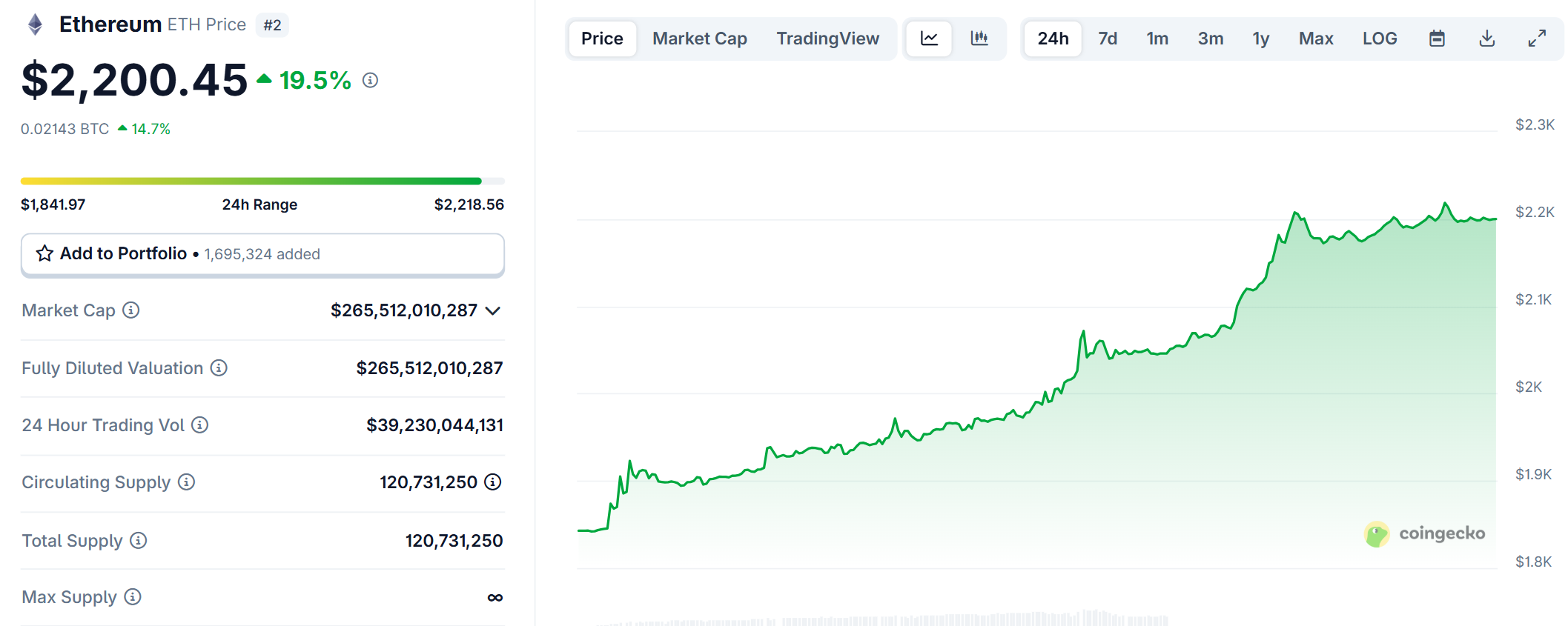Toggle LOG scale on the chart
This screenshot has width=1568, height=626.
point(1380,39)
